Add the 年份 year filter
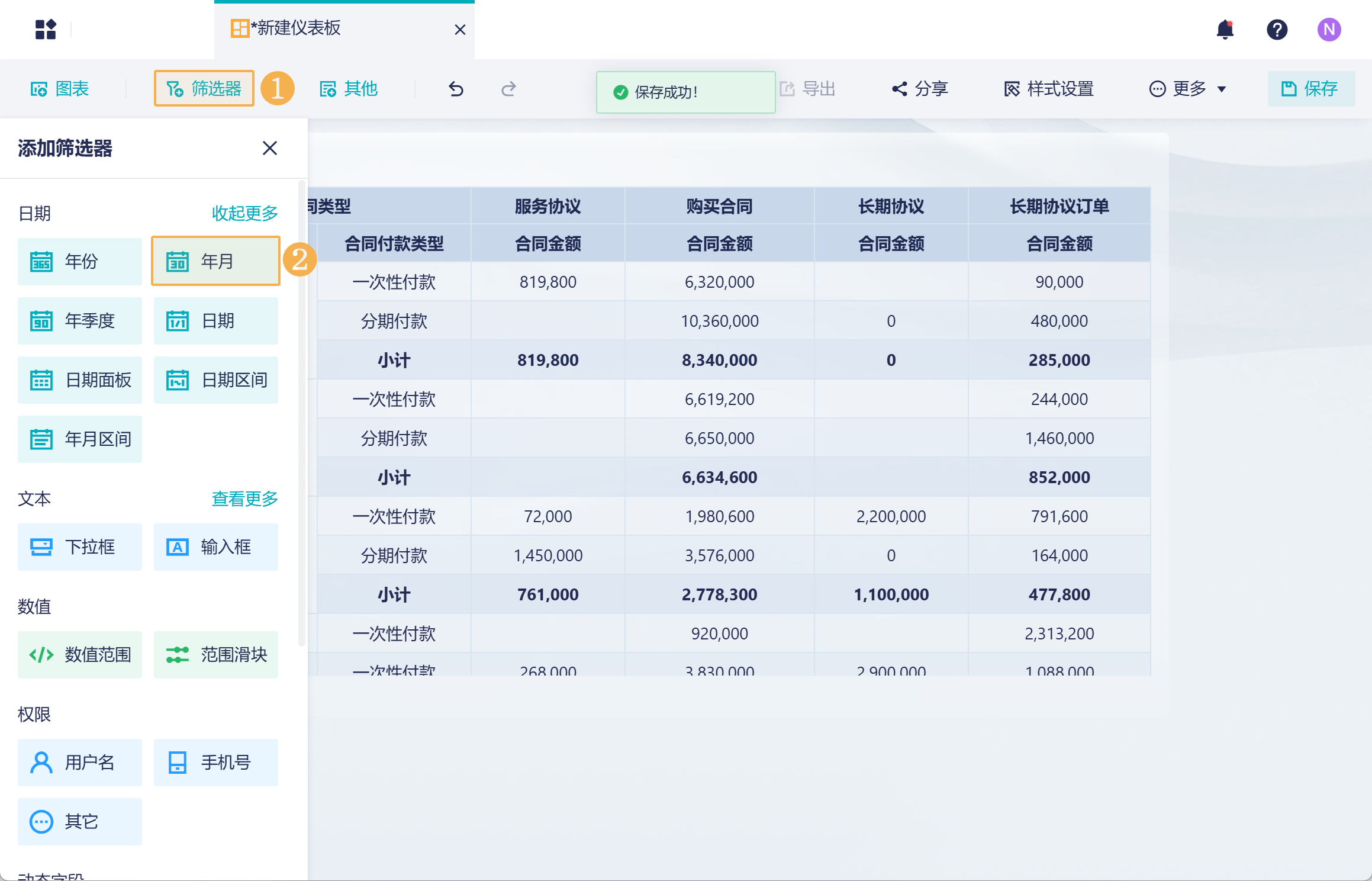1372x881 pixels. coord(80,261)
